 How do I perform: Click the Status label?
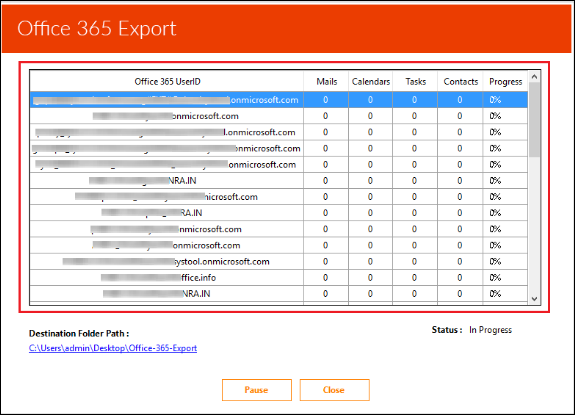point(447,330)
